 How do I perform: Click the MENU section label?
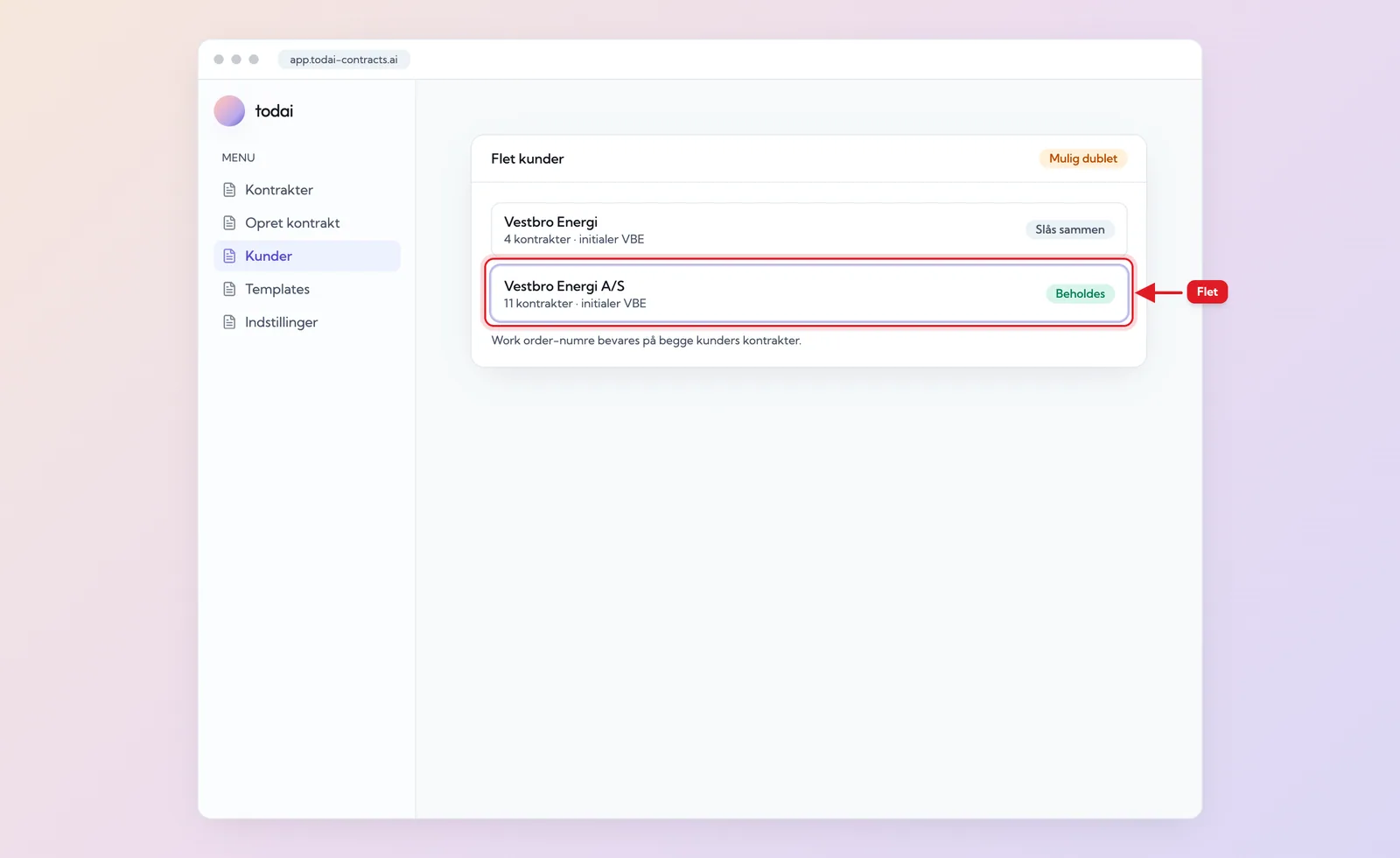point(238,158)
